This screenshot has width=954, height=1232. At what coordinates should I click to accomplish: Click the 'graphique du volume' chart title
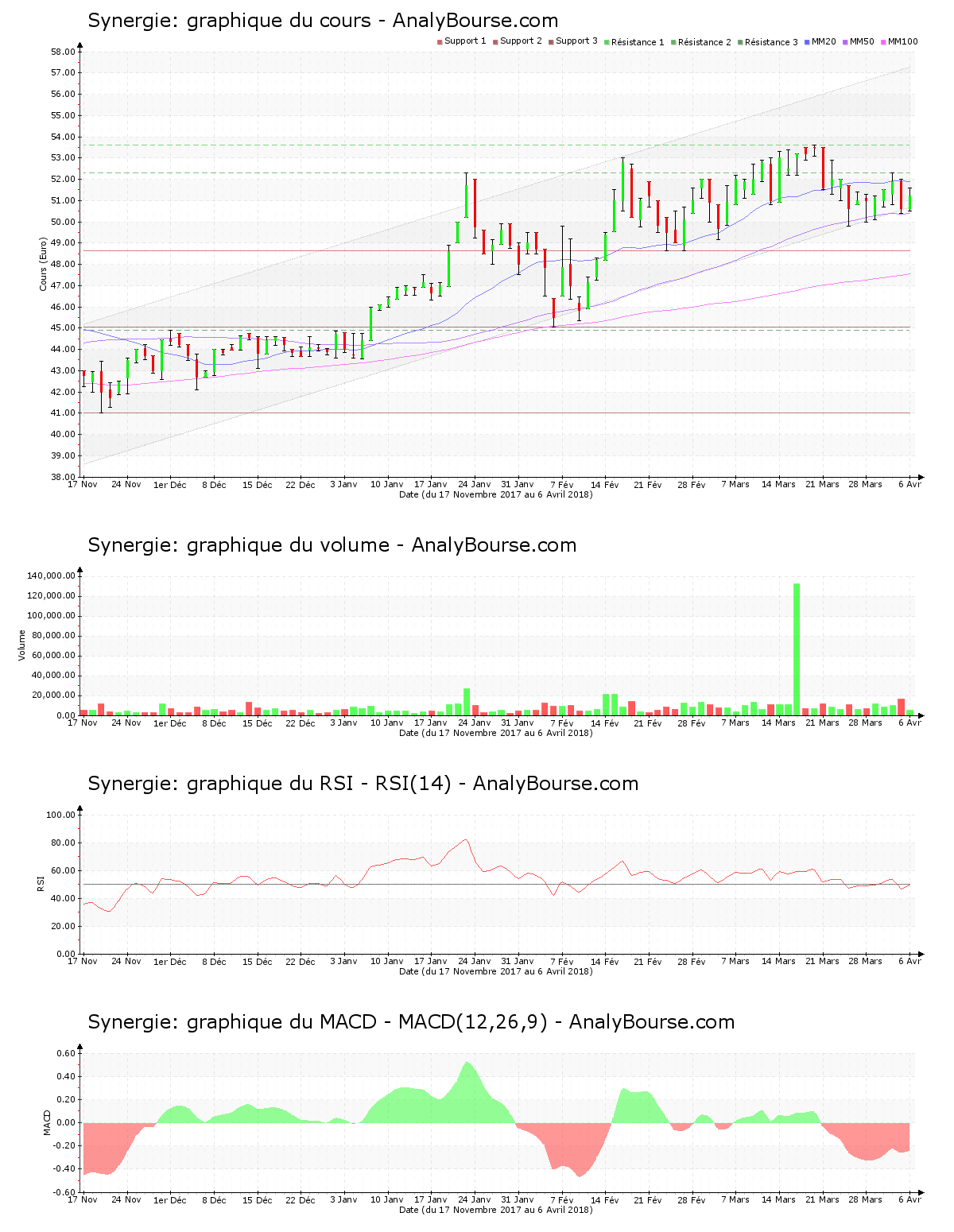(332, 545)
